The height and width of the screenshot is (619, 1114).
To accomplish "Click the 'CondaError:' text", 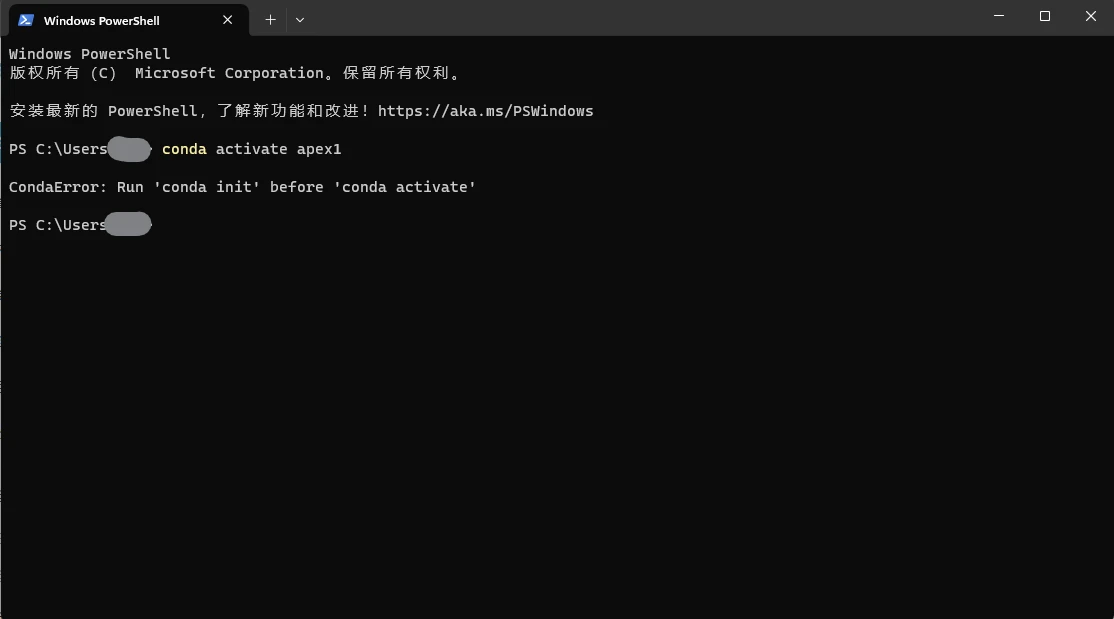I will click(x=58, y=187).
